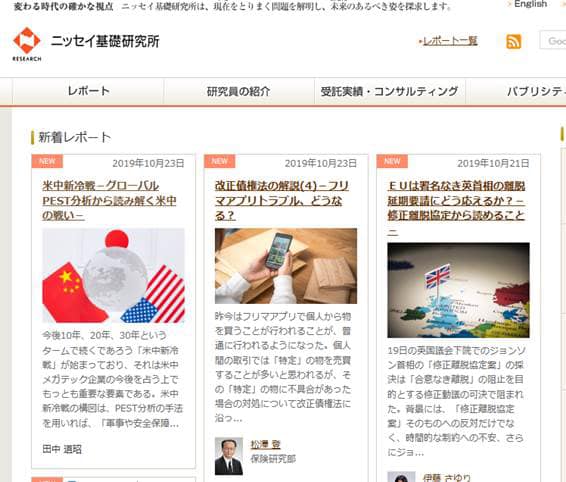Screen dimensions: 566x482
Task: Open the EU Brexit extension report title
Action: (x=456, y=208)
